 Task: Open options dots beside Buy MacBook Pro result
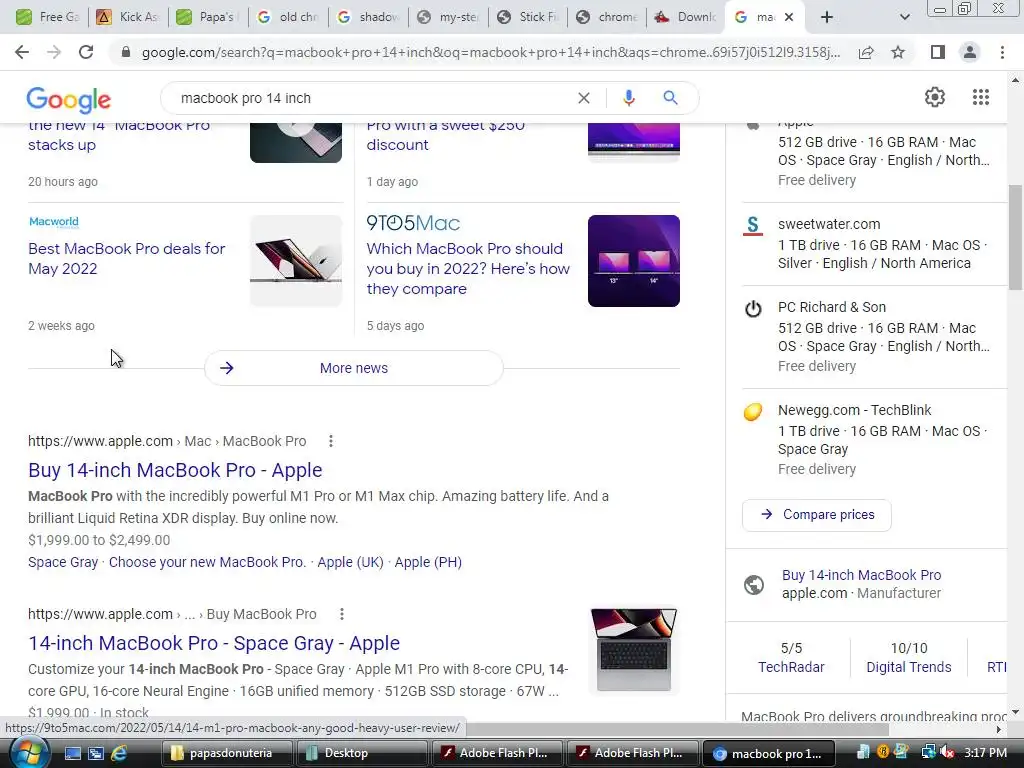click(342, 615)
